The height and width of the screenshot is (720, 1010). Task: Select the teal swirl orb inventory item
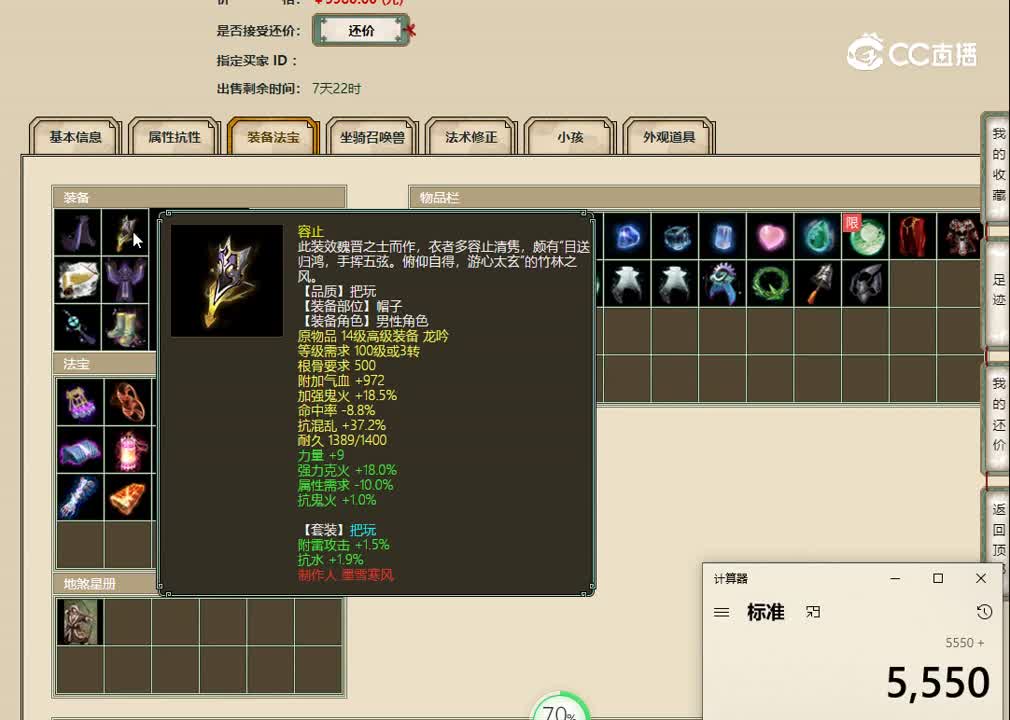click(x=818, y=236)
